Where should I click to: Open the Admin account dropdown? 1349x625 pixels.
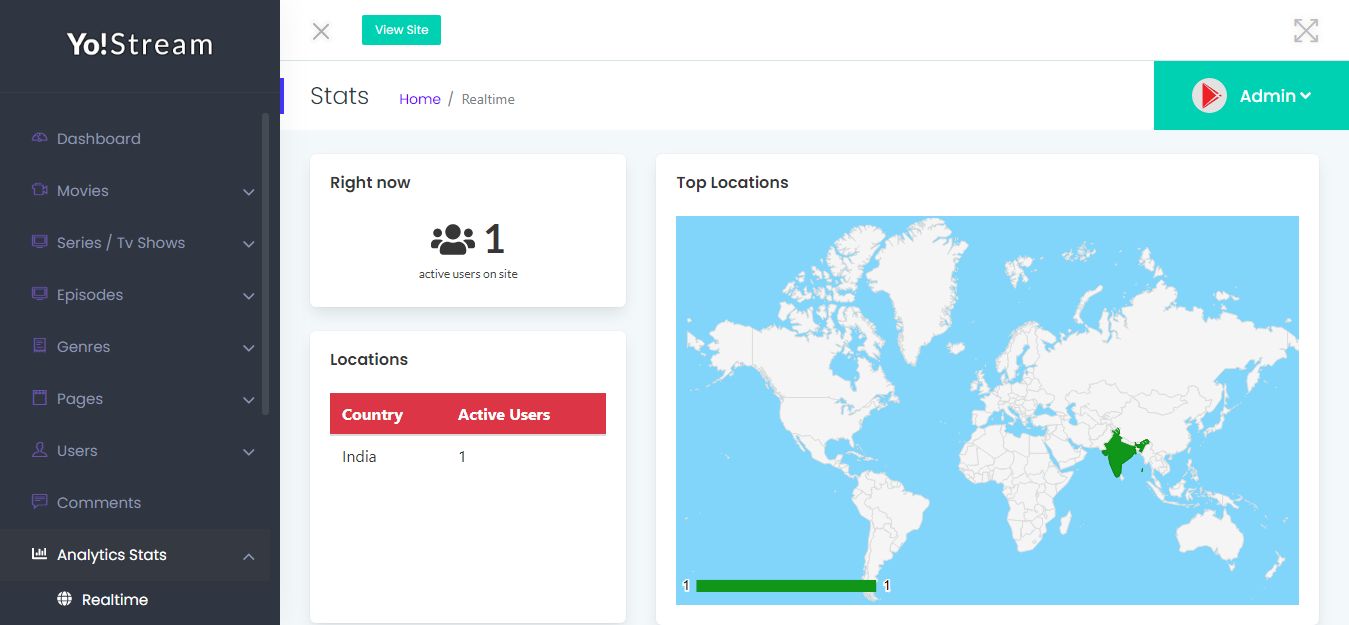click(x=1275, y=96)
